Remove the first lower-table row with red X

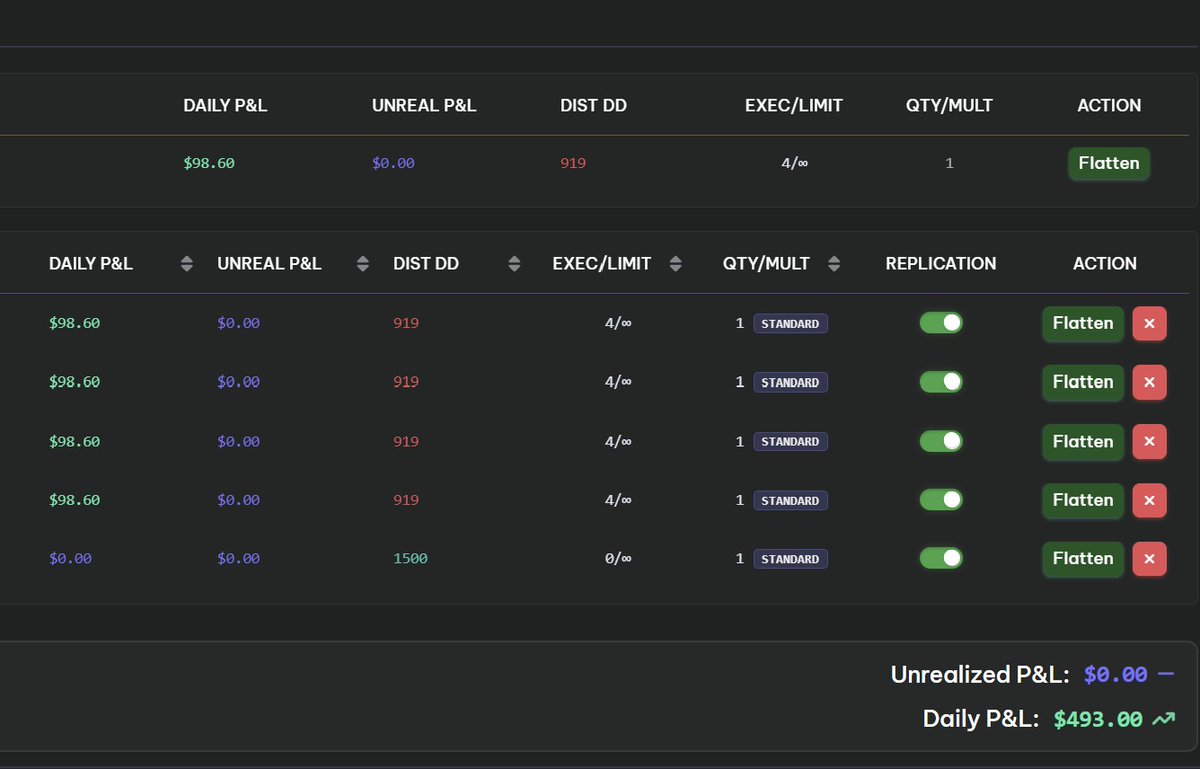(x=1149, y=323)
